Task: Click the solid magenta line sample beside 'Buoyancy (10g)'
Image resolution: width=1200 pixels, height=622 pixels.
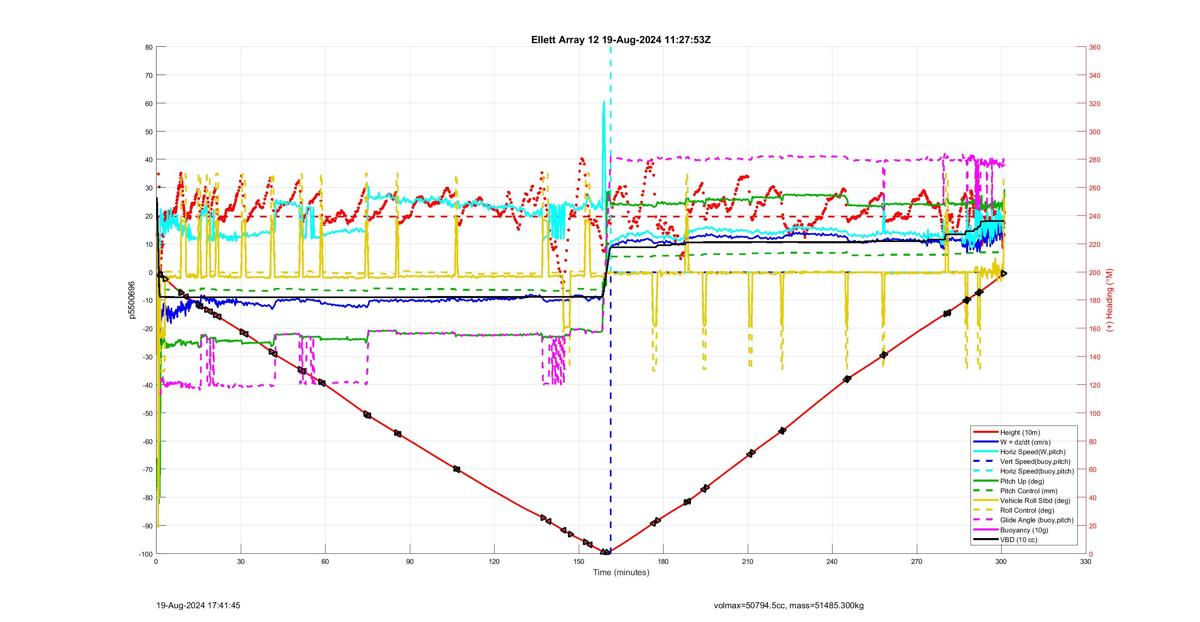Action: point(985,530)
